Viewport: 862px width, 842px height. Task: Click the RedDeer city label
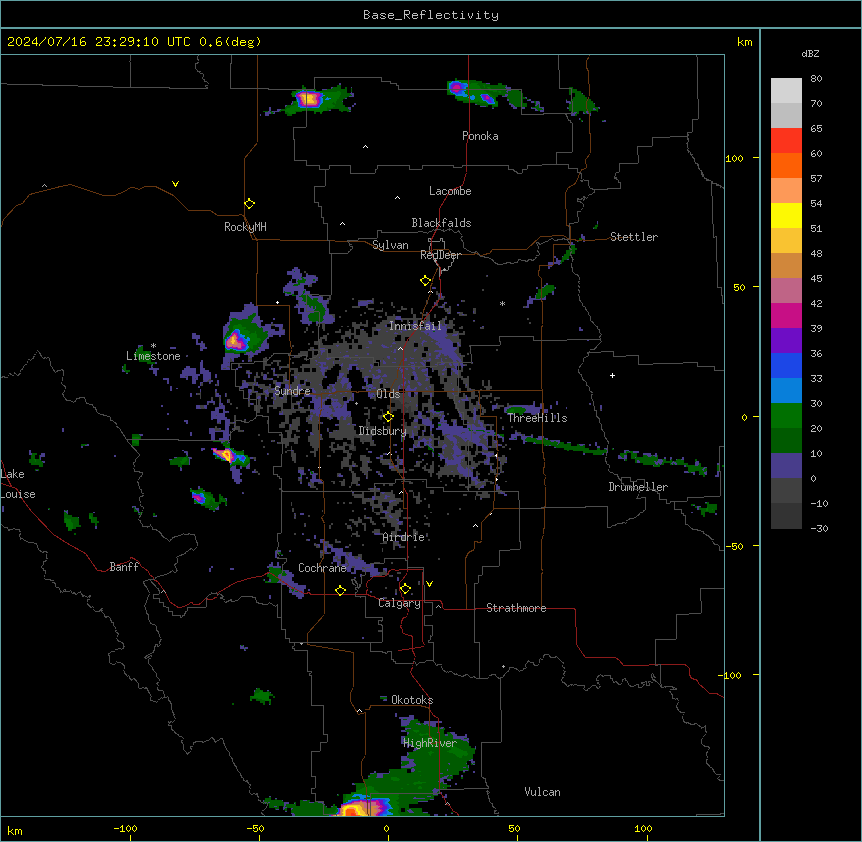(440, 255)
